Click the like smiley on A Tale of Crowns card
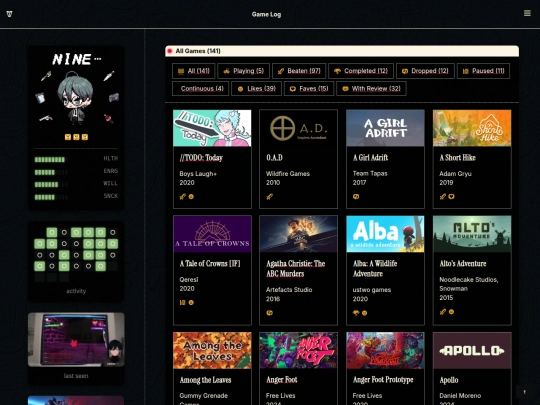The width and height of the screenshot is (540, 405). pos(191,302)
